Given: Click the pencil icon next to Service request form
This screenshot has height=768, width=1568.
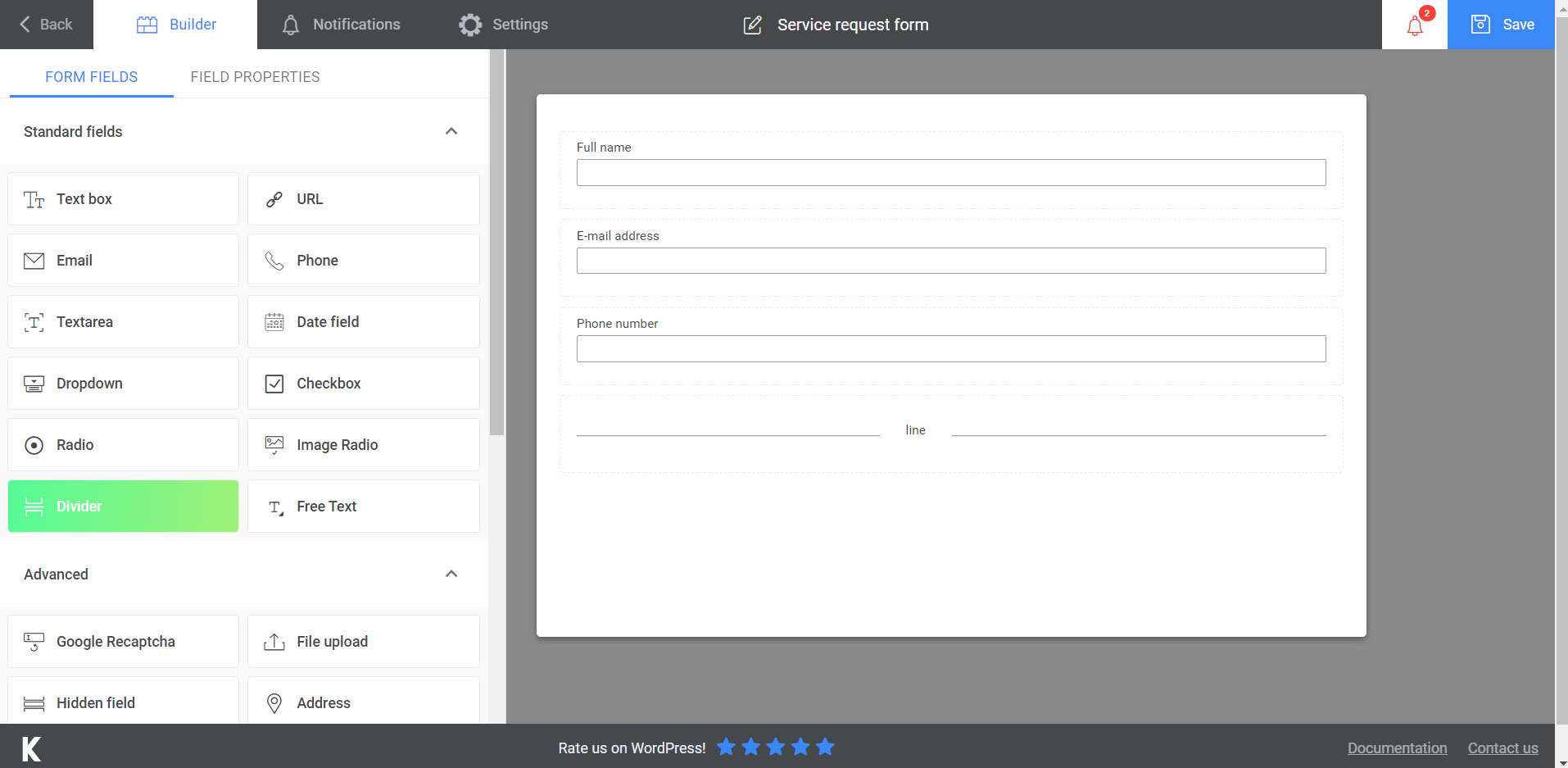Looking at the screenshot, I should pos(752,25).
